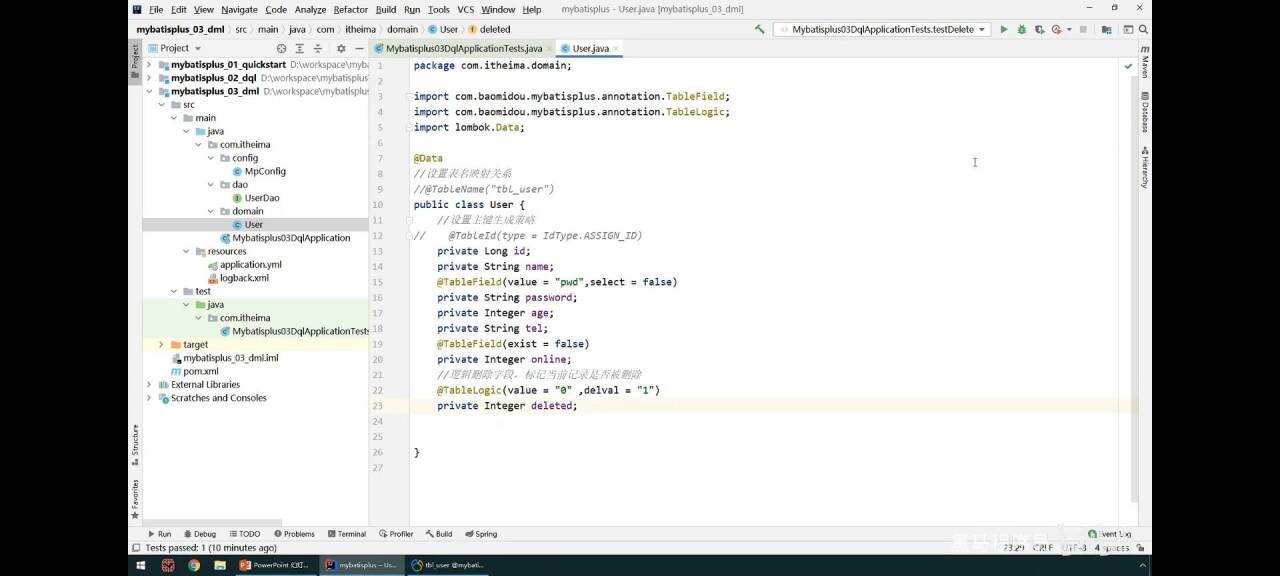The image size is (1280, 576).
Task: Open the Favorites tool window
Action: tap(135, 499)
